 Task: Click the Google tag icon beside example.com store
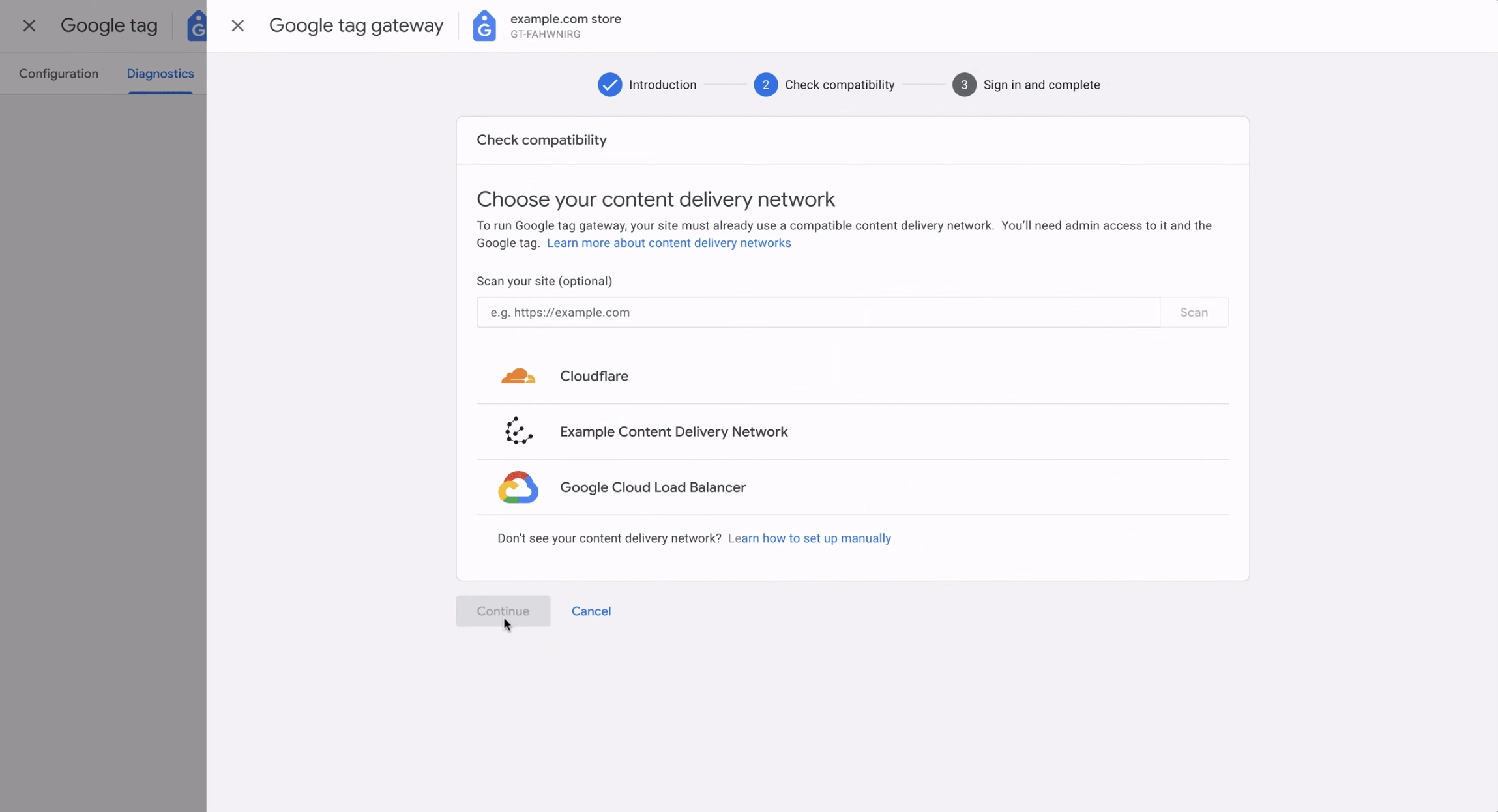pyautogui.click(x=484, y=25)
